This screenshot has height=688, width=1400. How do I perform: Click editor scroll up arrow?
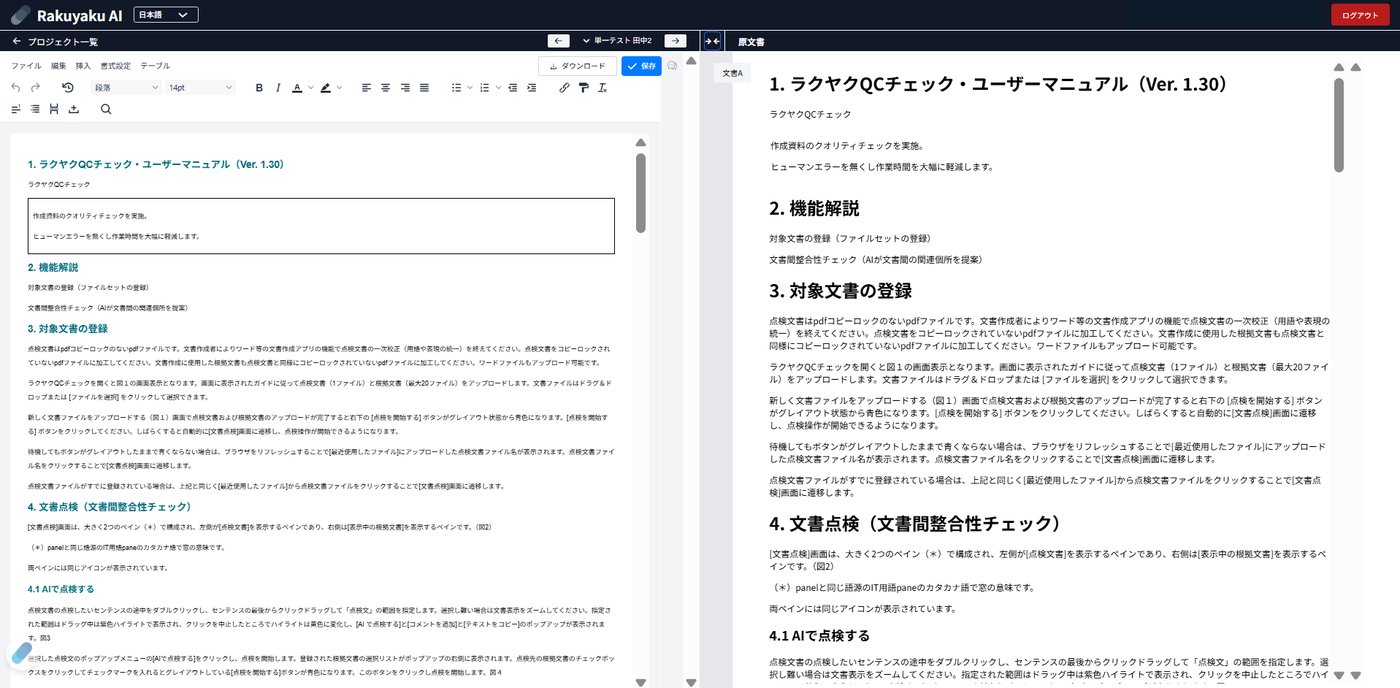point(640,143)
